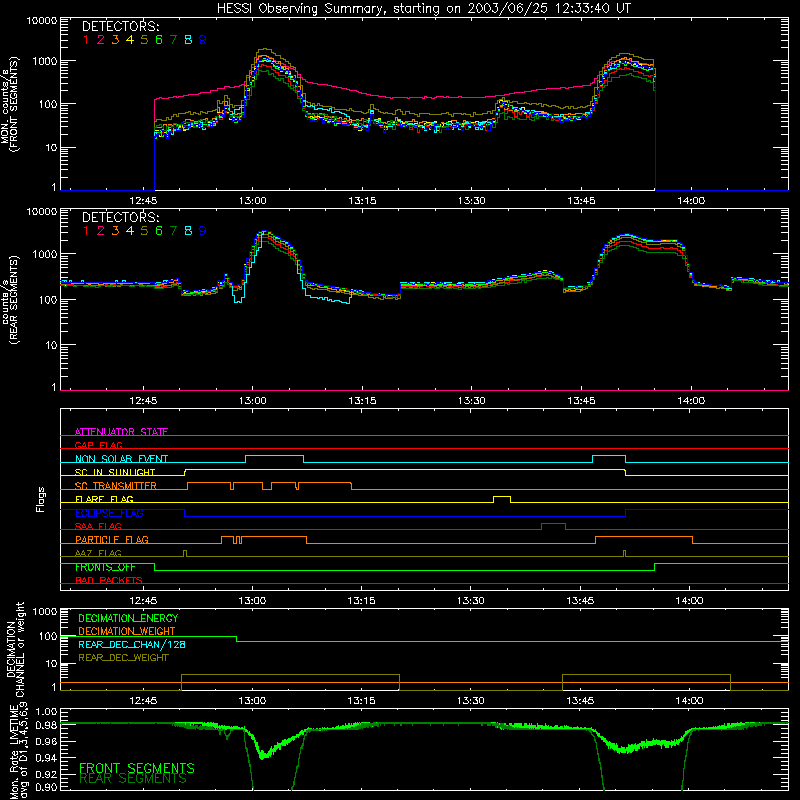The height and width of the screenshot is (800, 800).
Task: Select blue detector number 9 in rear segments legend
Action: click(203, 231)
